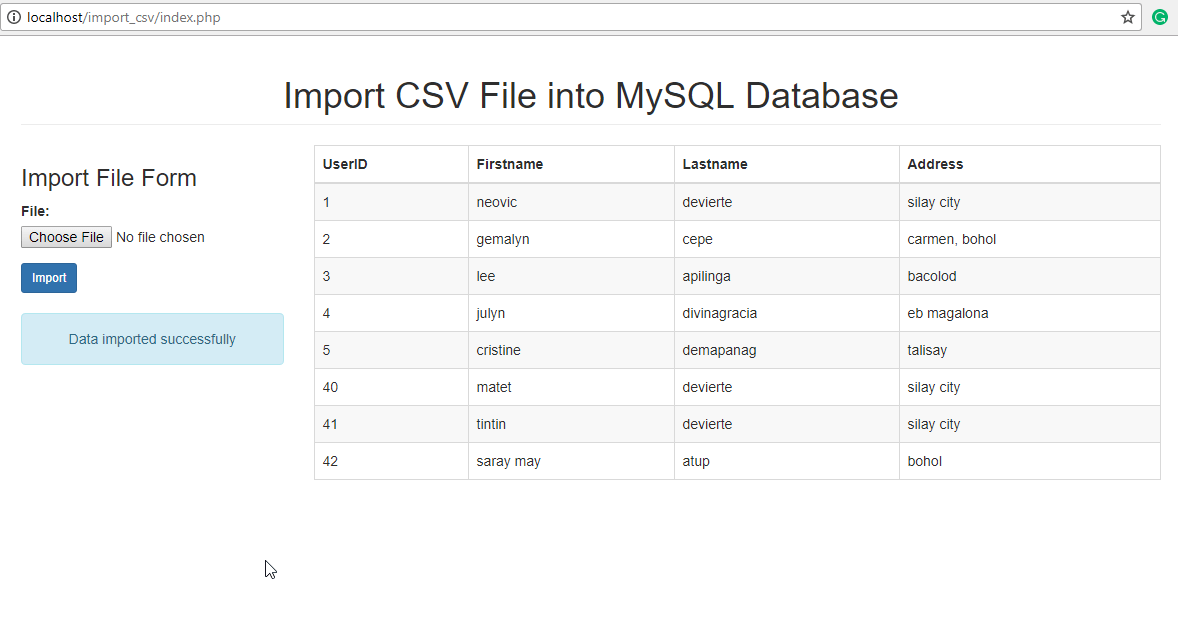Click the Choose File button

click(66, 237)
